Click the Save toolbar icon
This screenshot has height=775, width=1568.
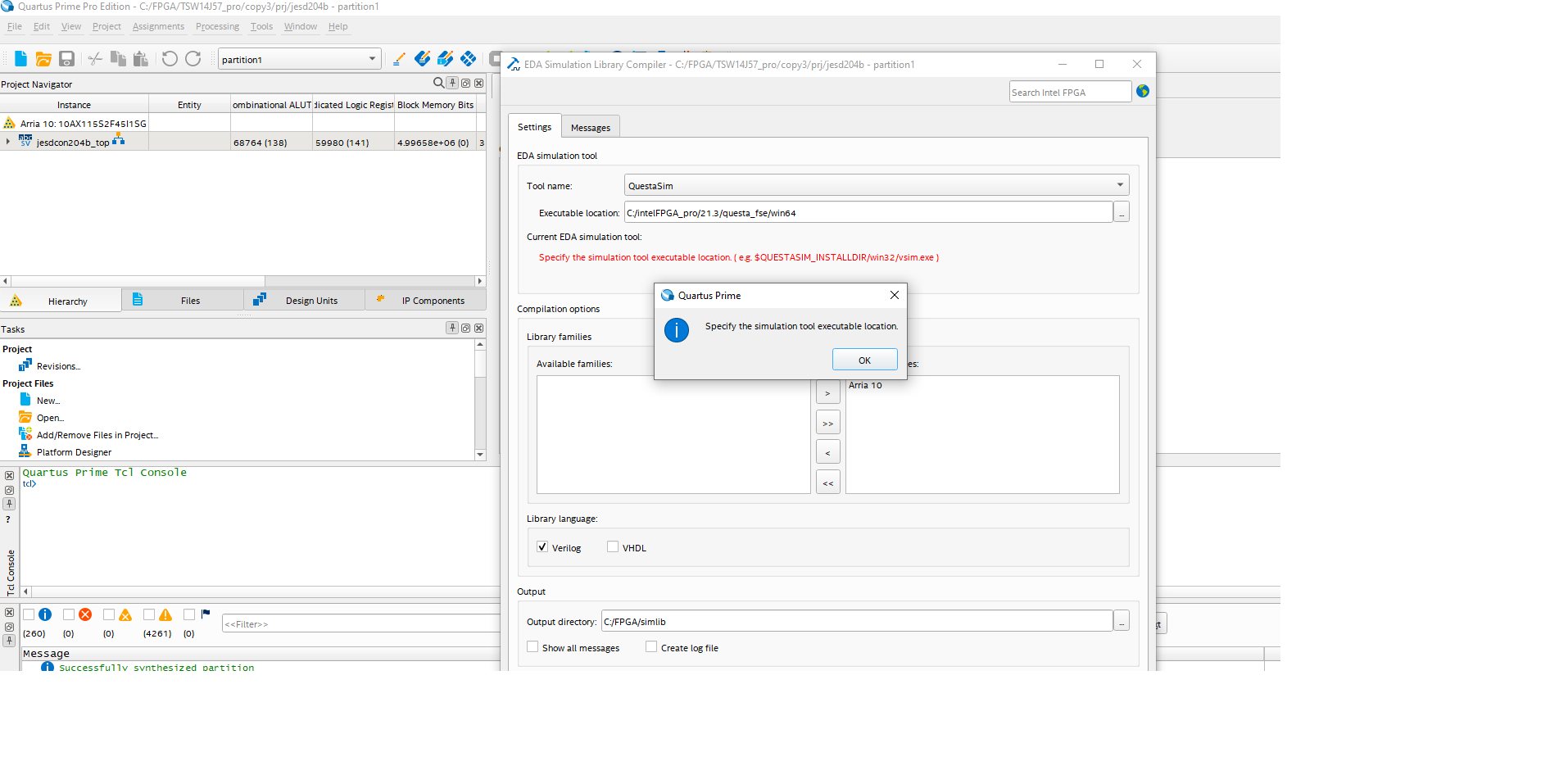[67, 59]
